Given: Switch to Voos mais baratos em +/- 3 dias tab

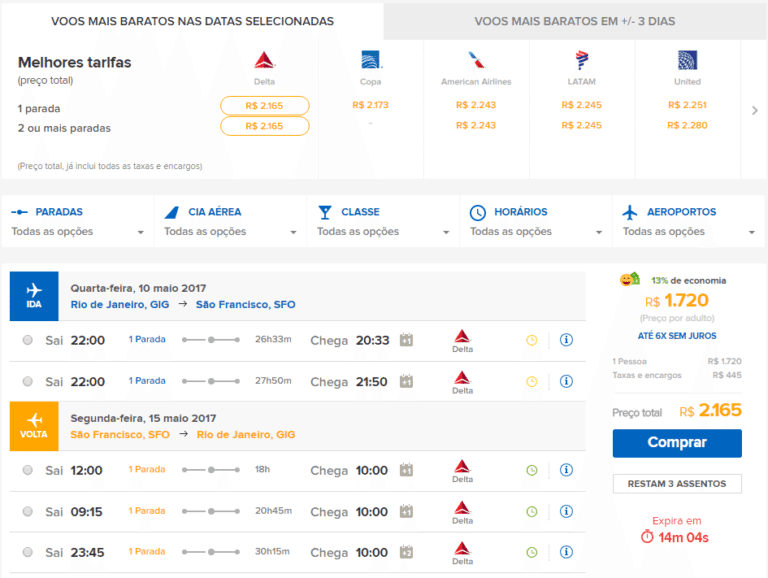Looking at the screenshot, I should pos(574,21).
